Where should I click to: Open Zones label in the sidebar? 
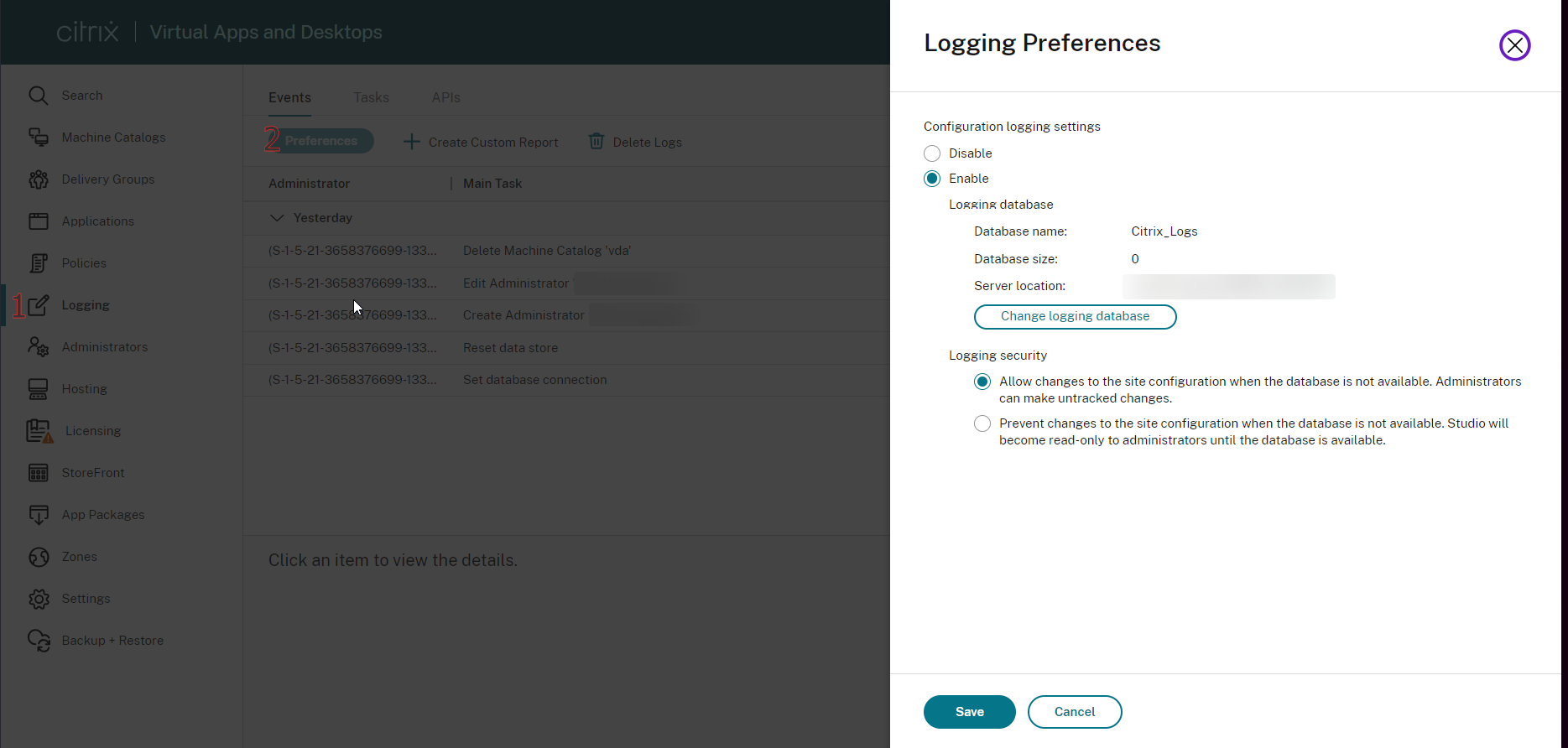(x=79, y=557)
